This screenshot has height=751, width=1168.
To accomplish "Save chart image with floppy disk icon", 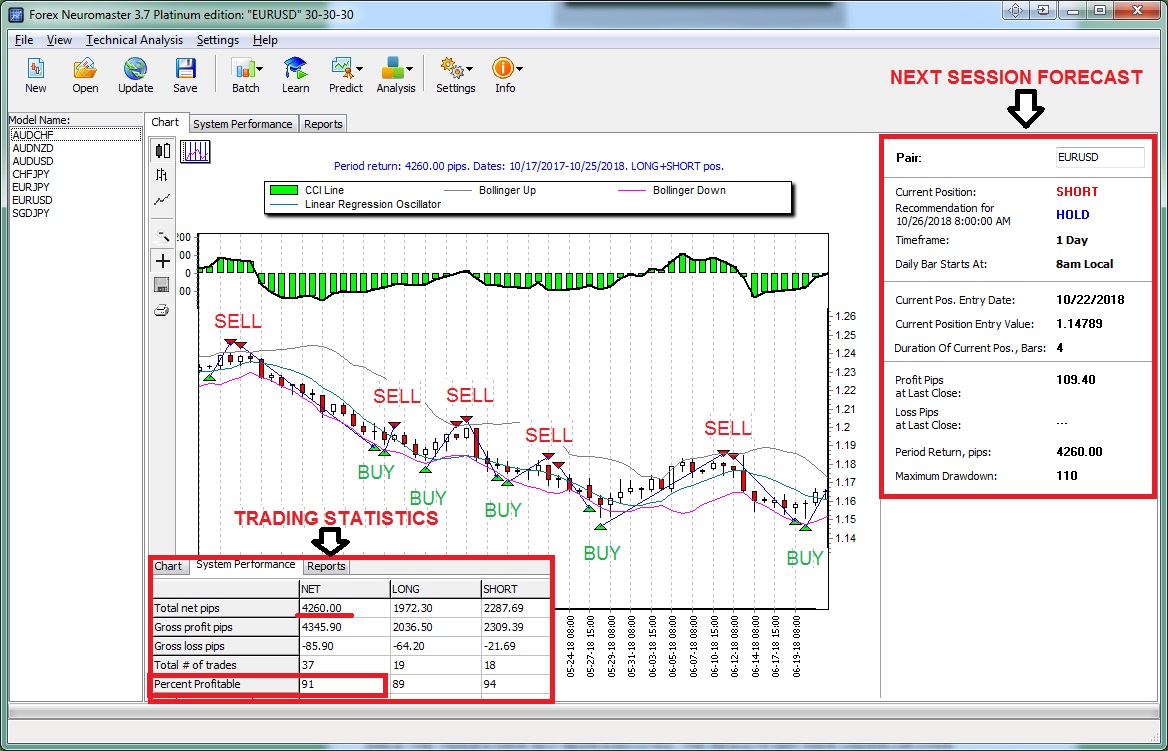I will 162,286.
